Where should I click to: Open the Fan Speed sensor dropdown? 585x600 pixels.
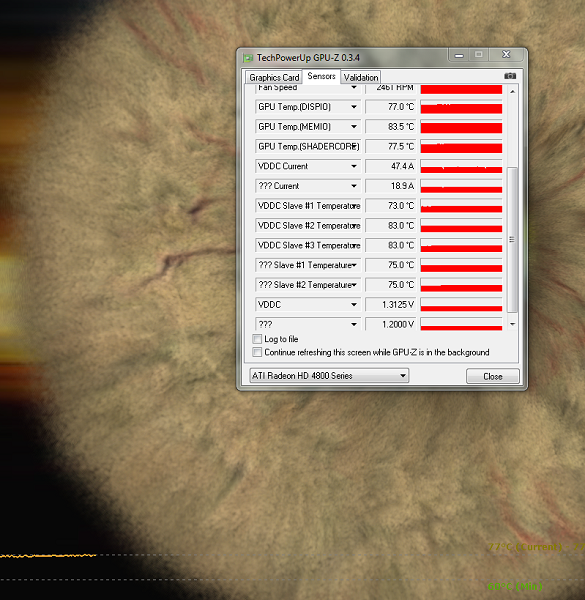pyautogui.click(x=354, y=88)
